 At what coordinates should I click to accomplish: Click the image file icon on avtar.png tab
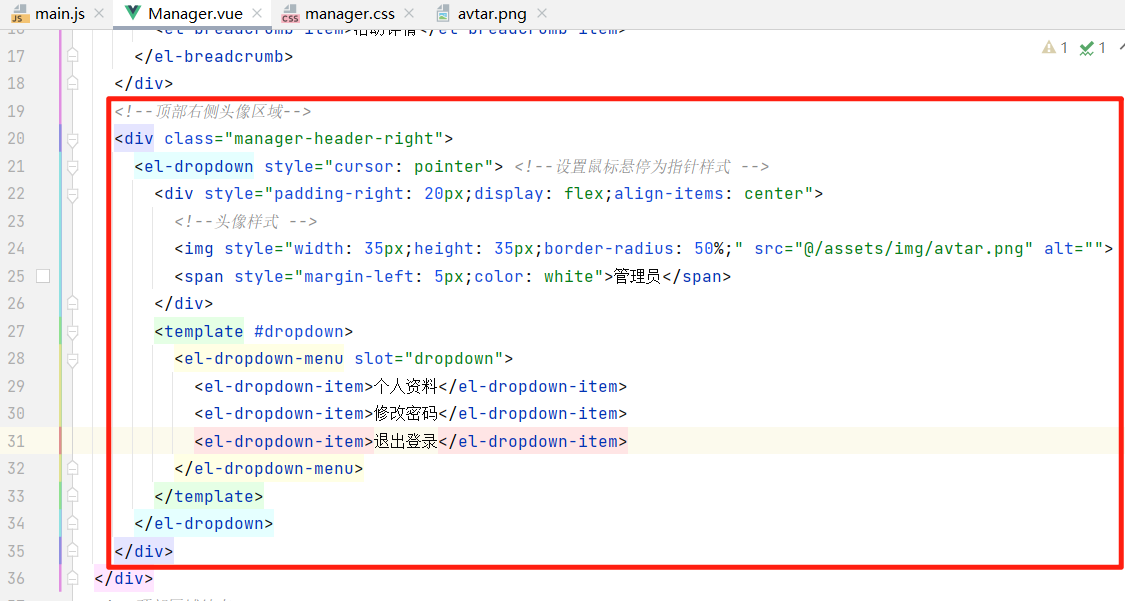click(443, 14)
